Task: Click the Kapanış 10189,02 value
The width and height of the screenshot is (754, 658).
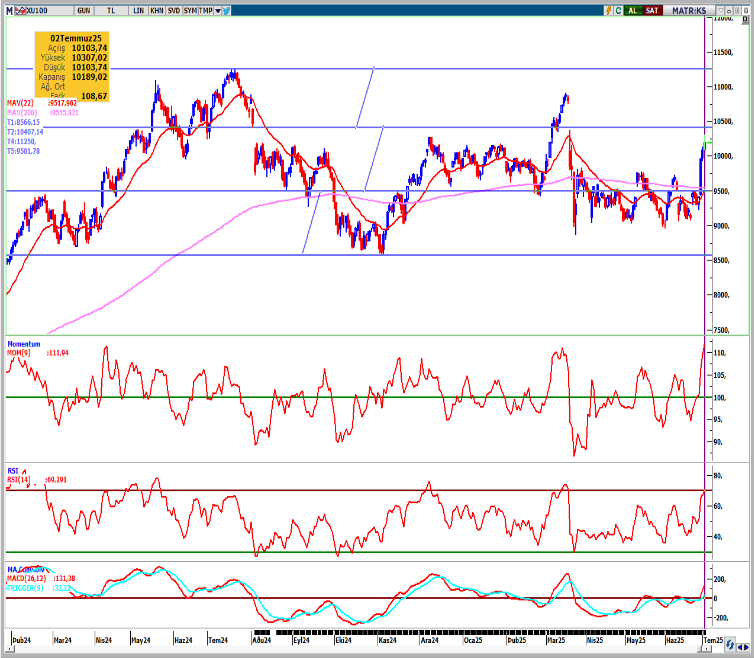Action: coord(89,77)
